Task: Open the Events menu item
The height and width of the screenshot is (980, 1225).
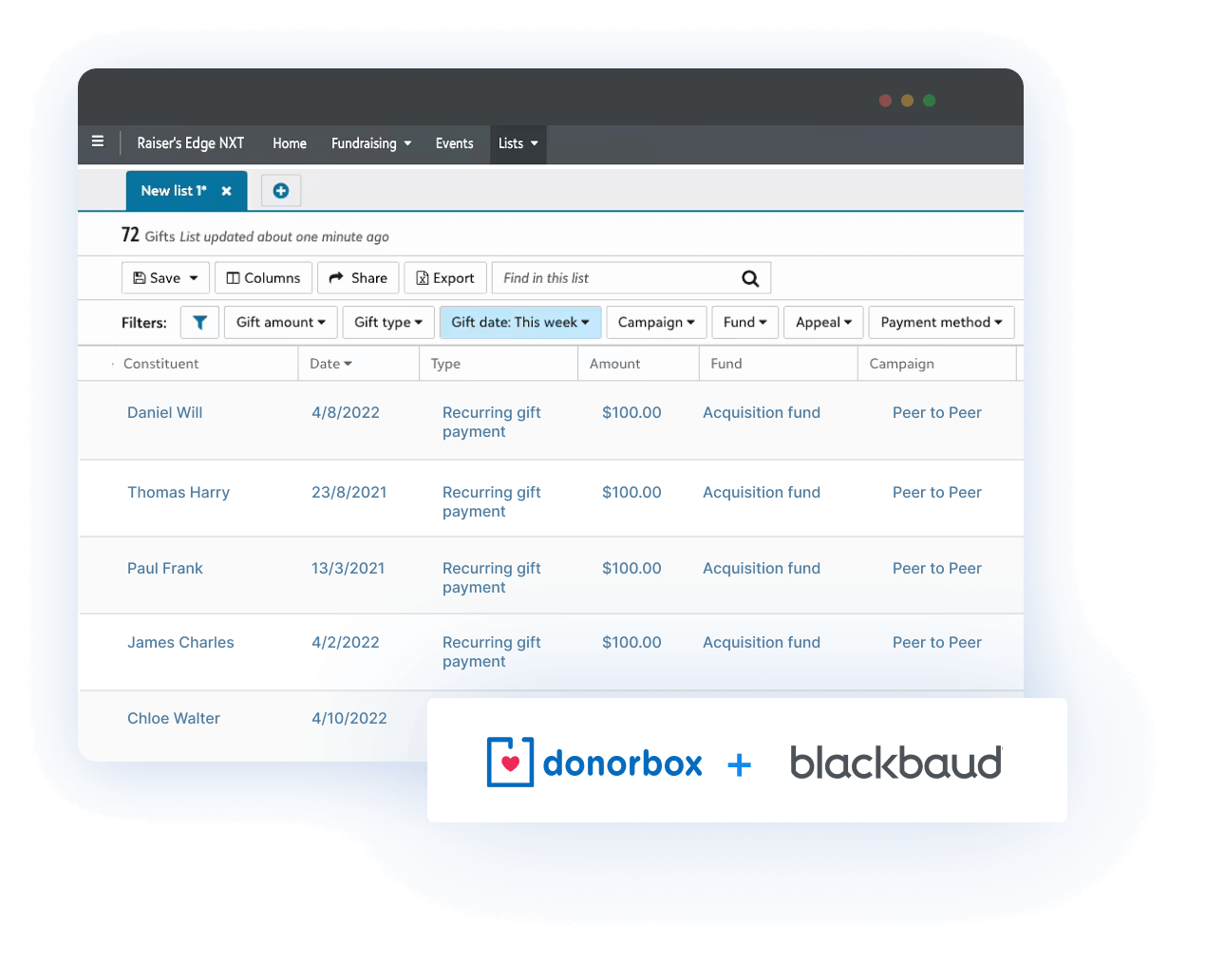Action: 454,143
